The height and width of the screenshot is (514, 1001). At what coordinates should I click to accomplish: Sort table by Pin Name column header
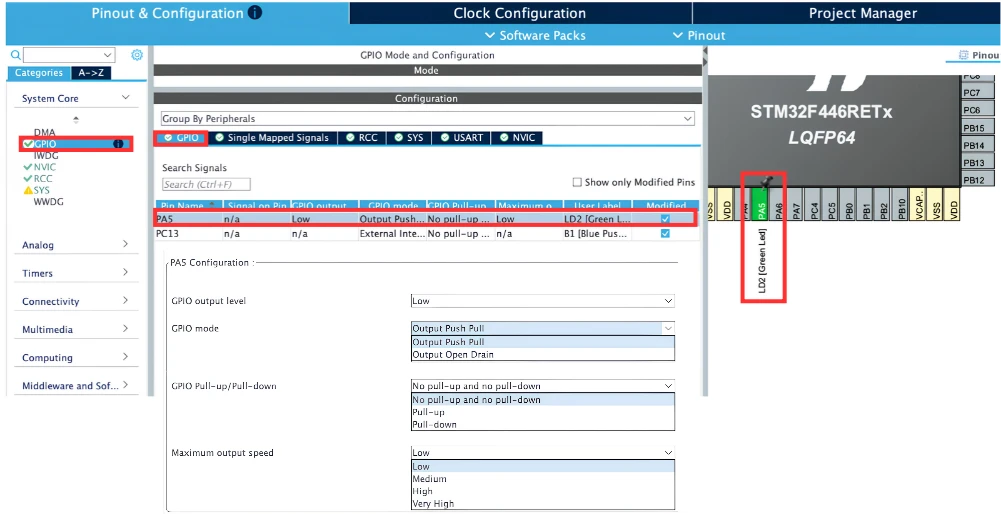187,206
